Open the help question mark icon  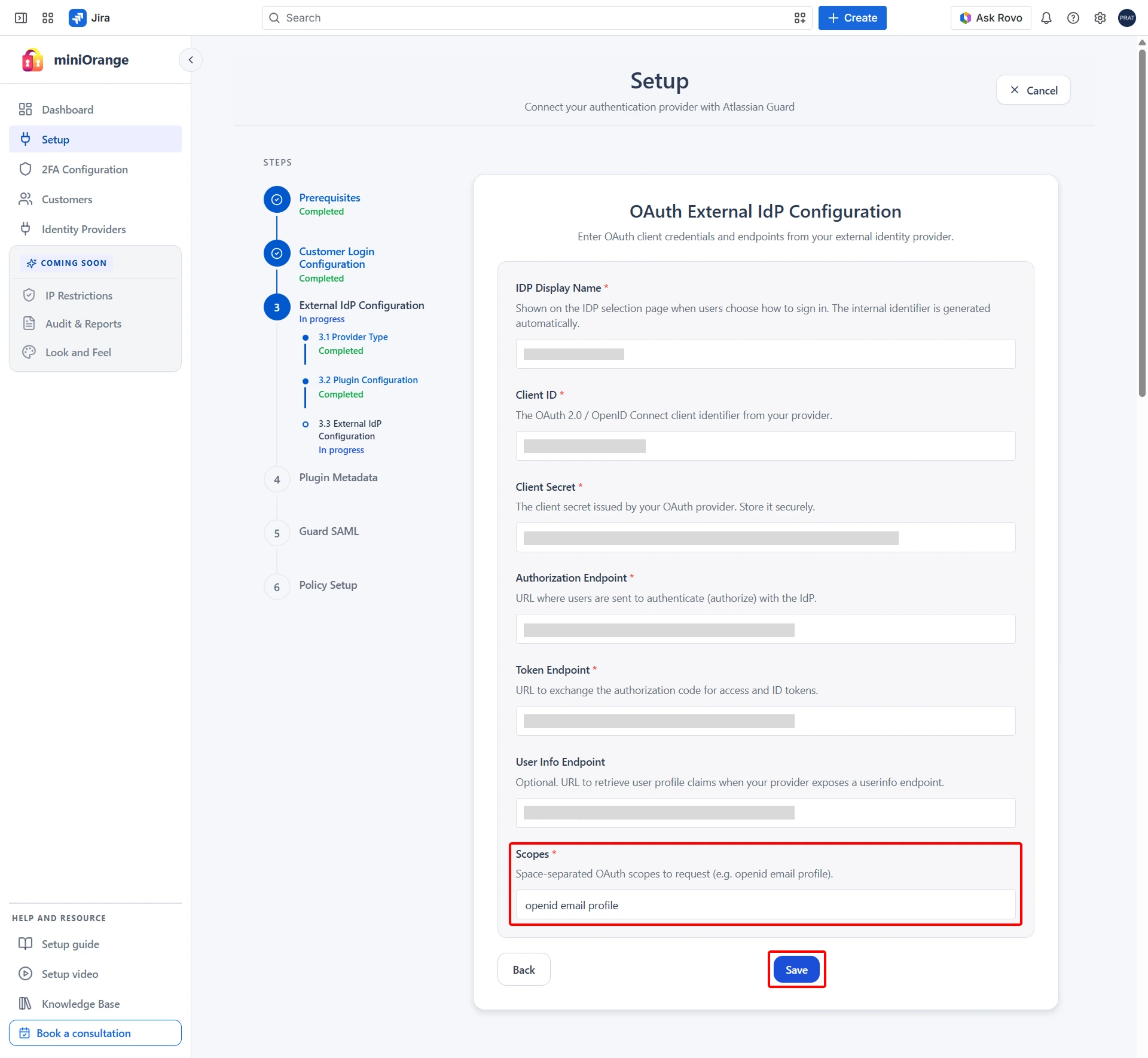[x=1073, y=18]
